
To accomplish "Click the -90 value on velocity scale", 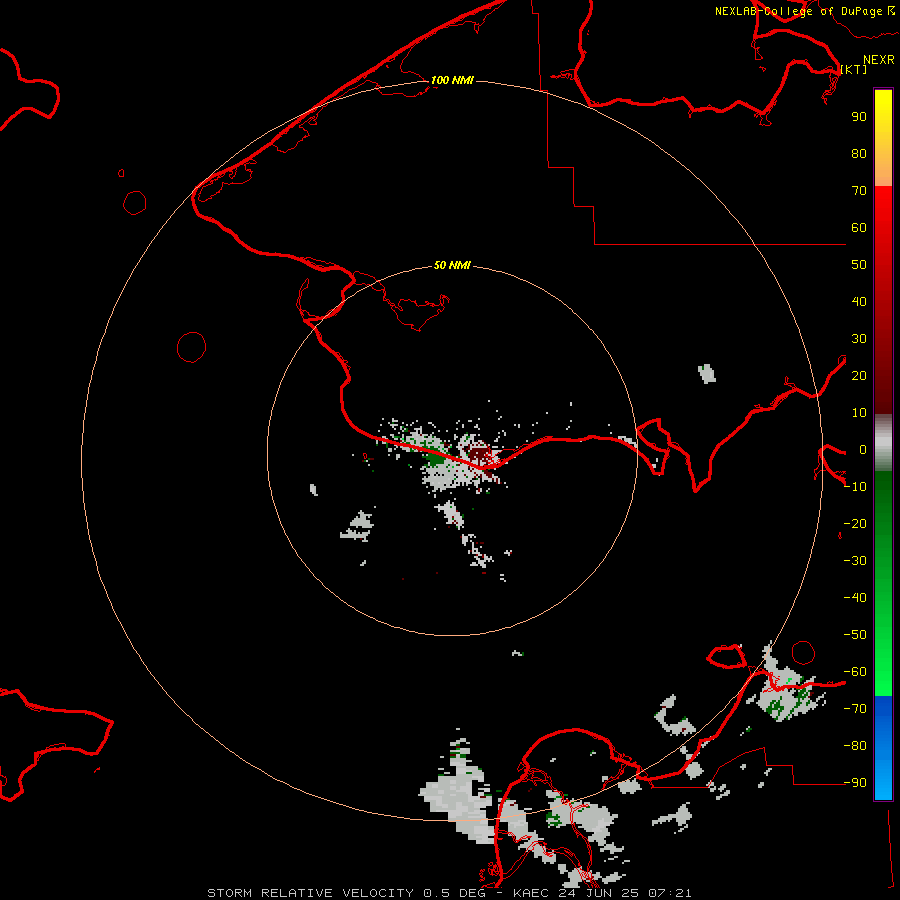I will (x=855, y=782).
